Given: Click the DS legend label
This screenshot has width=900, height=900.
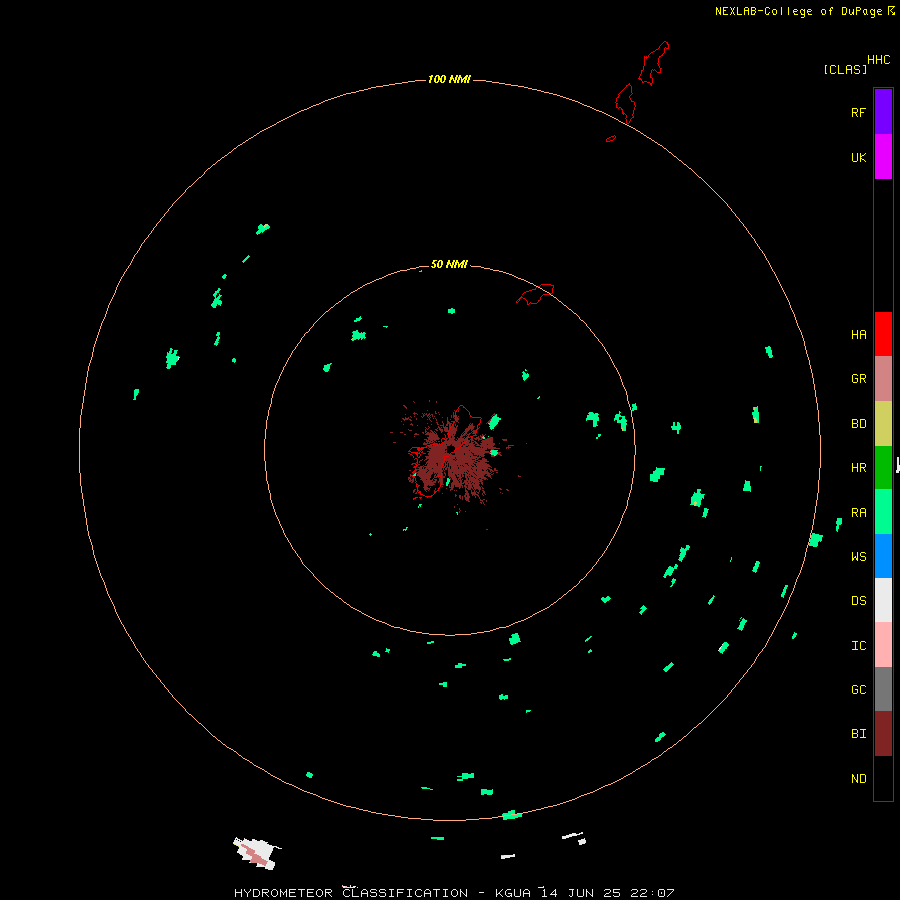Looking at the screenshot, I should click(x=858, y=601).
